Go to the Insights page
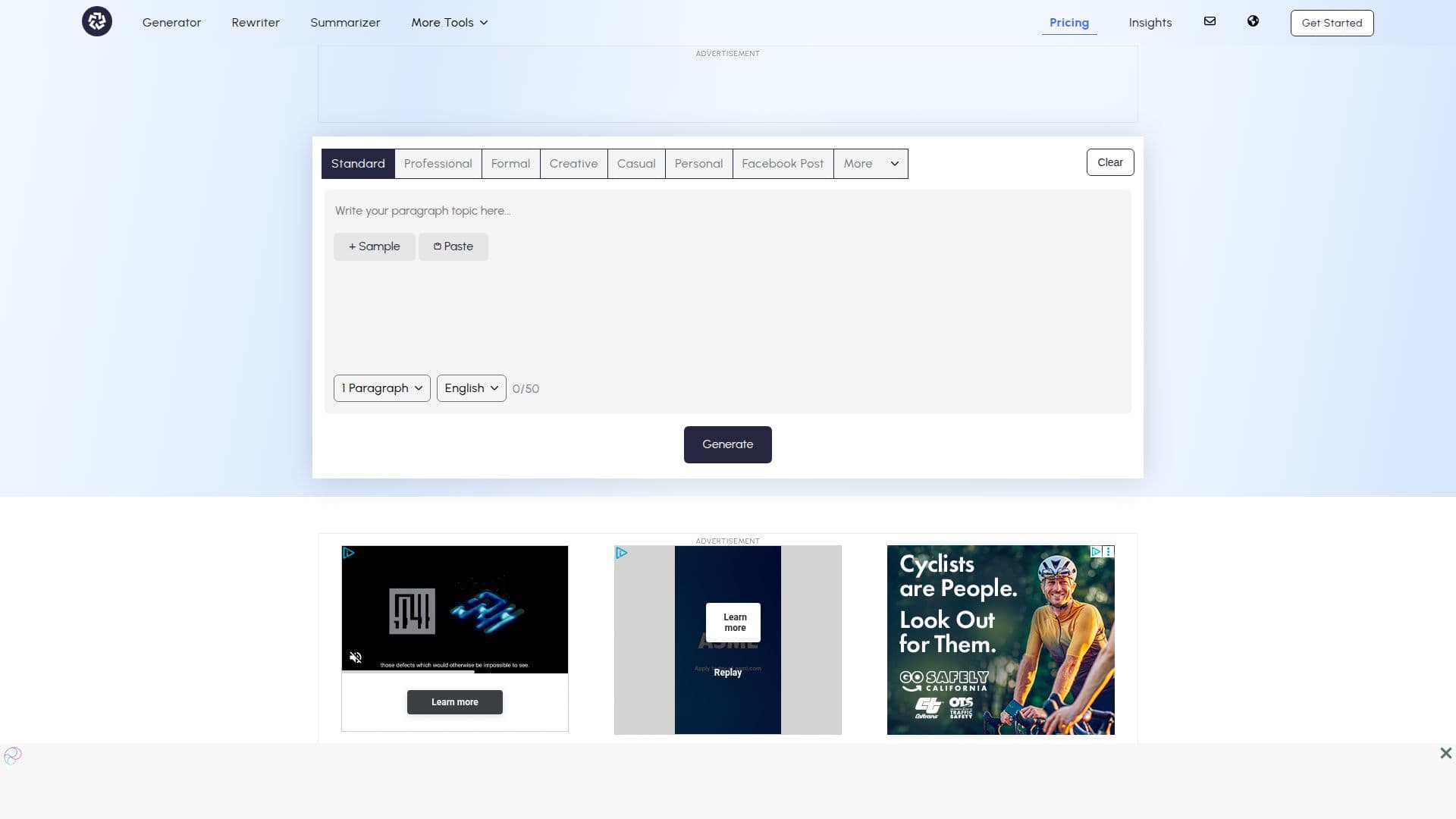 tap(1150, 23)
